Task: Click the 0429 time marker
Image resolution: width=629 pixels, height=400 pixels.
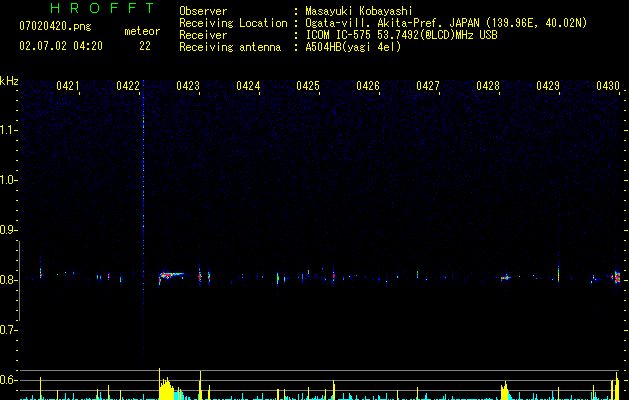Action: pyautogui.click(x=548, y=86)
